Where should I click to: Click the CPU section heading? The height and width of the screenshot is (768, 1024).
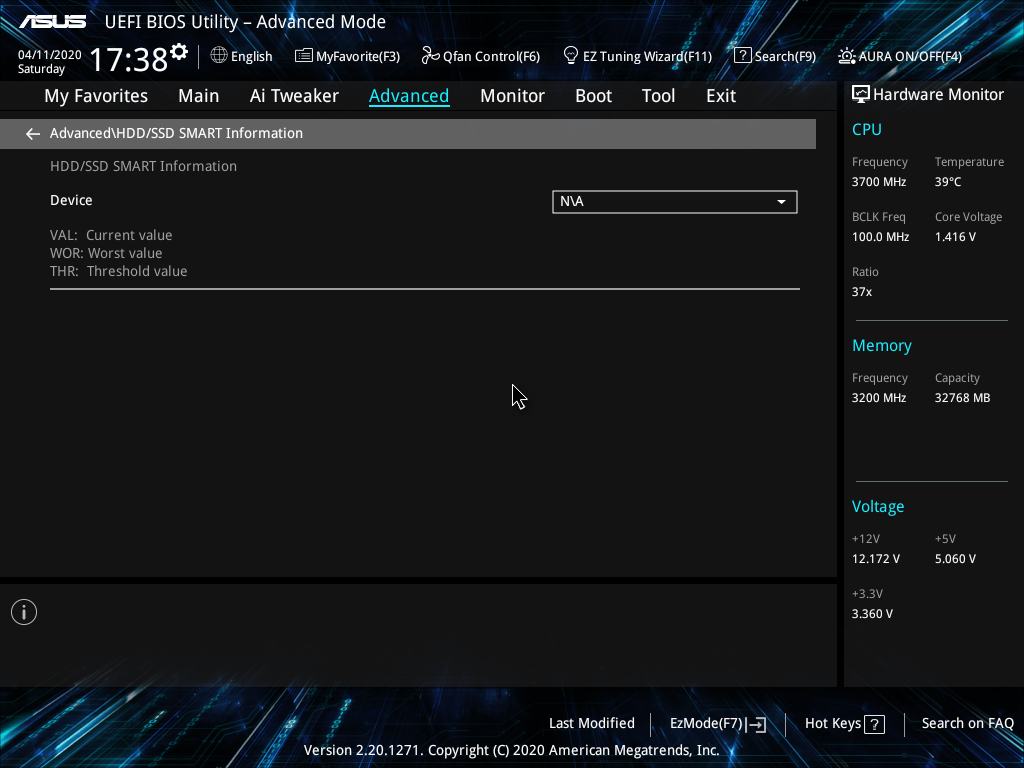(867, 130)
